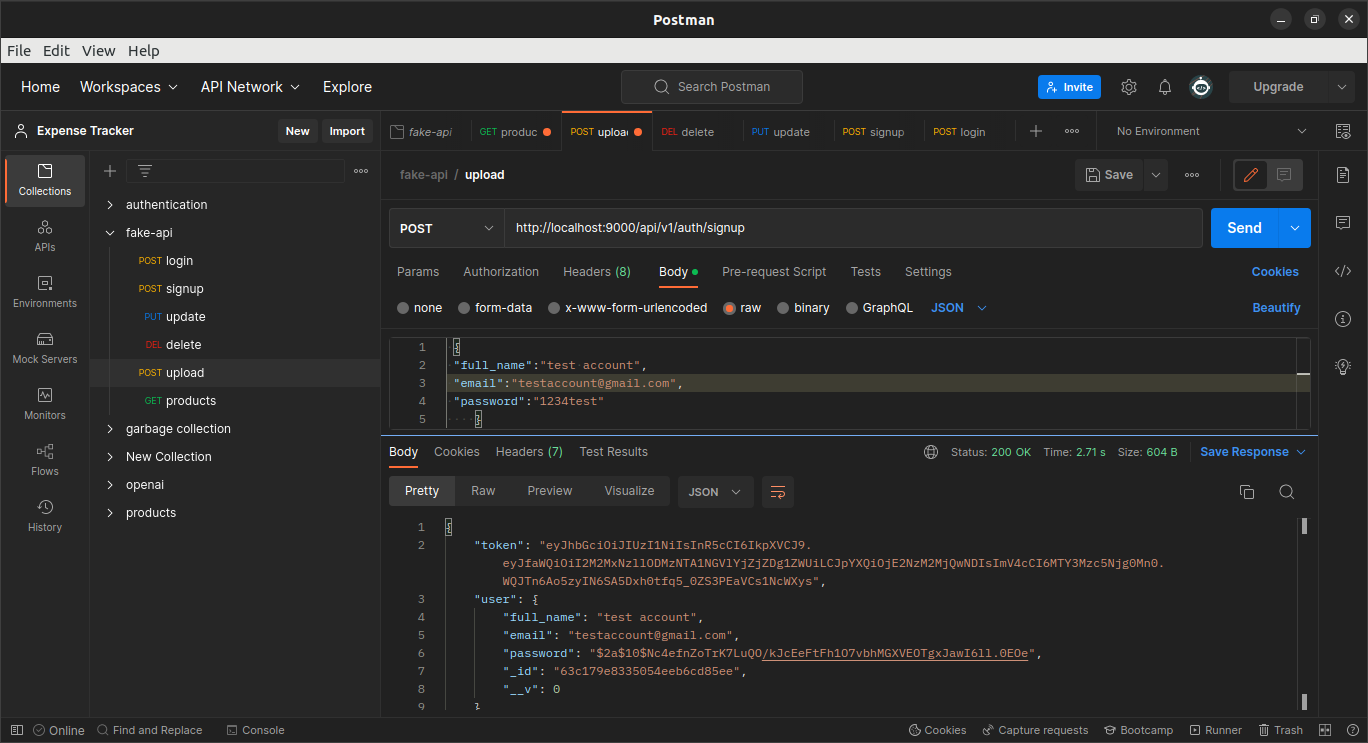Image resolution: width=1368 pixels, height=743 pixels.
Task: Open comments icon in right sidebar
Action: [1343, 222]
